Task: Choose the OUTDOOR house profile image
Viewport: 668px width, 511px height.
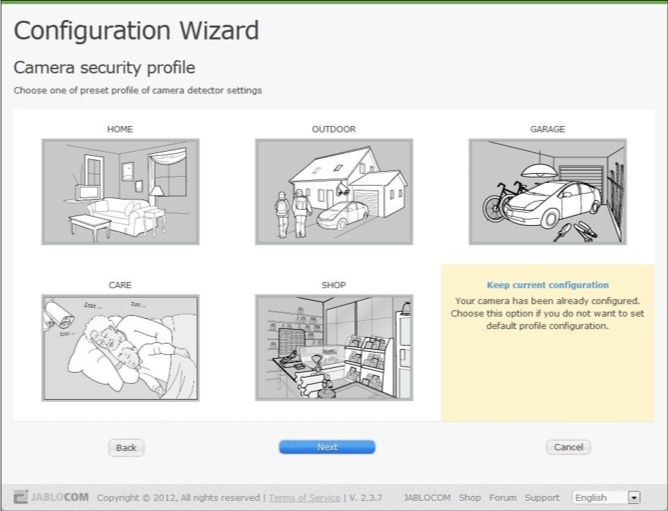Action: [333, 191]
